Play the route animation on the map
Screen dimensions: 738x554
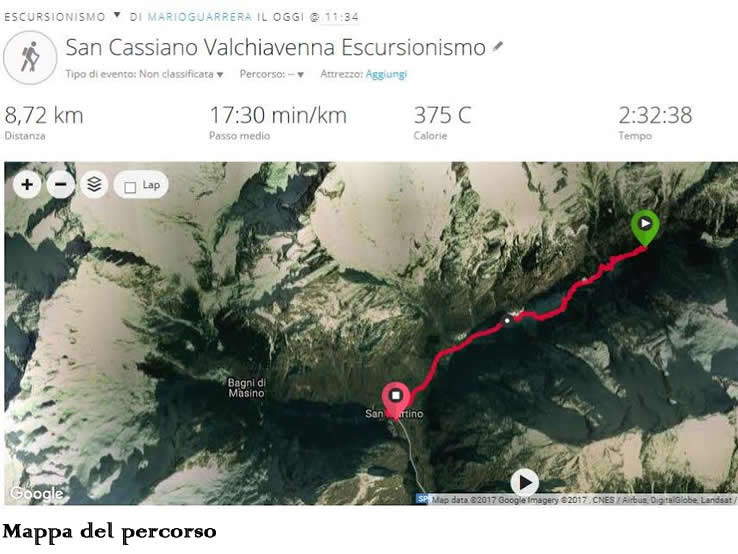pyautogui.click(x=524, y=482)
